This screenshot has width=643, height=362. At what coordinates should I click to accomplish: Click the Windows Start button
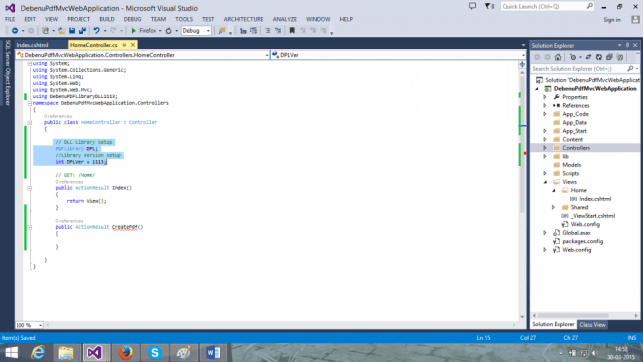11,352
